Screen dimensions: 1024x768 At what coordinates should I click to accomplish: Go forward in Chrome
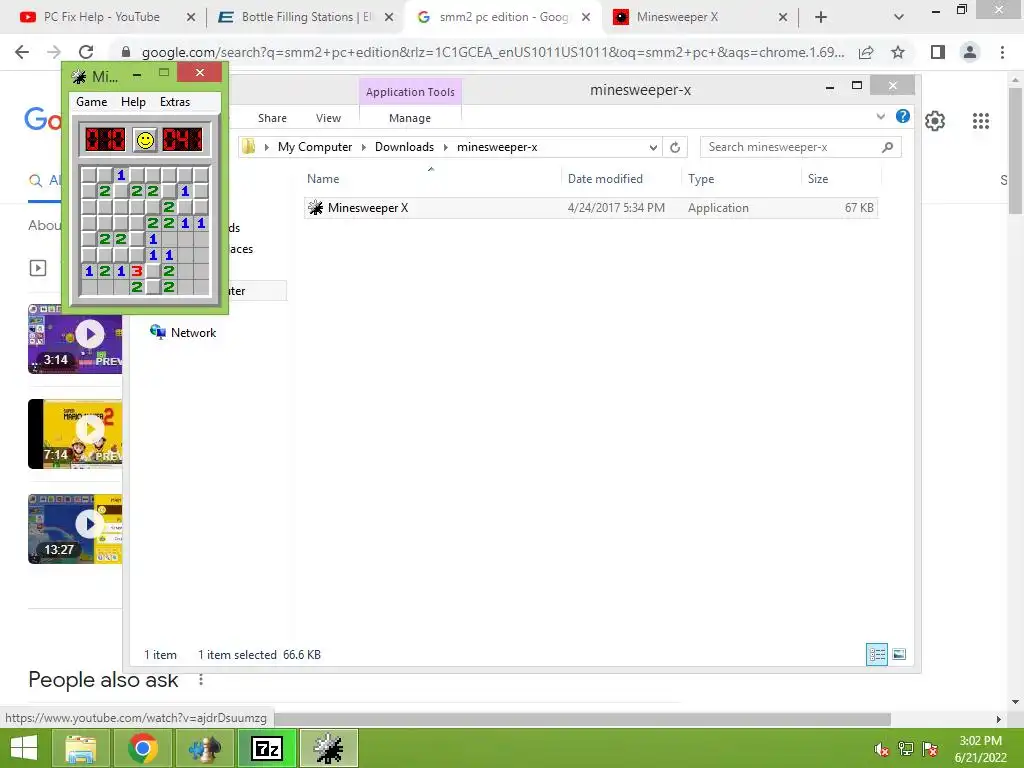[54, 52]
